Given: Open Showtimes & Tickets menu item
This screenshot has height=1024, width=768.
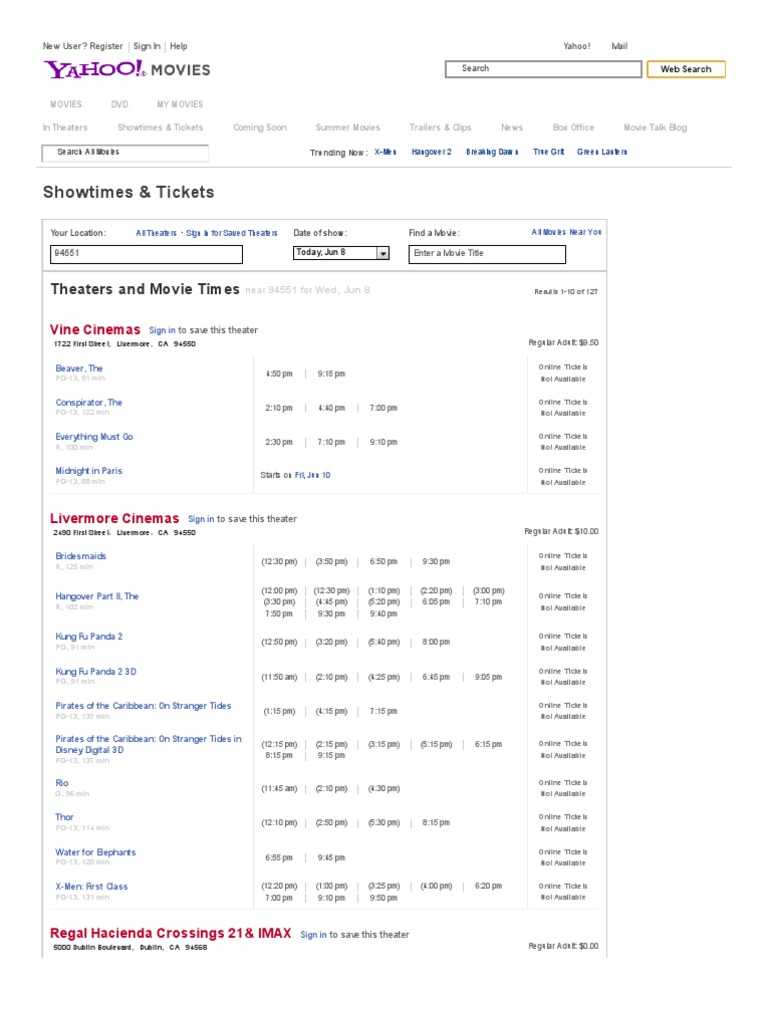Looking at the screenshot, I should (160, 127).
